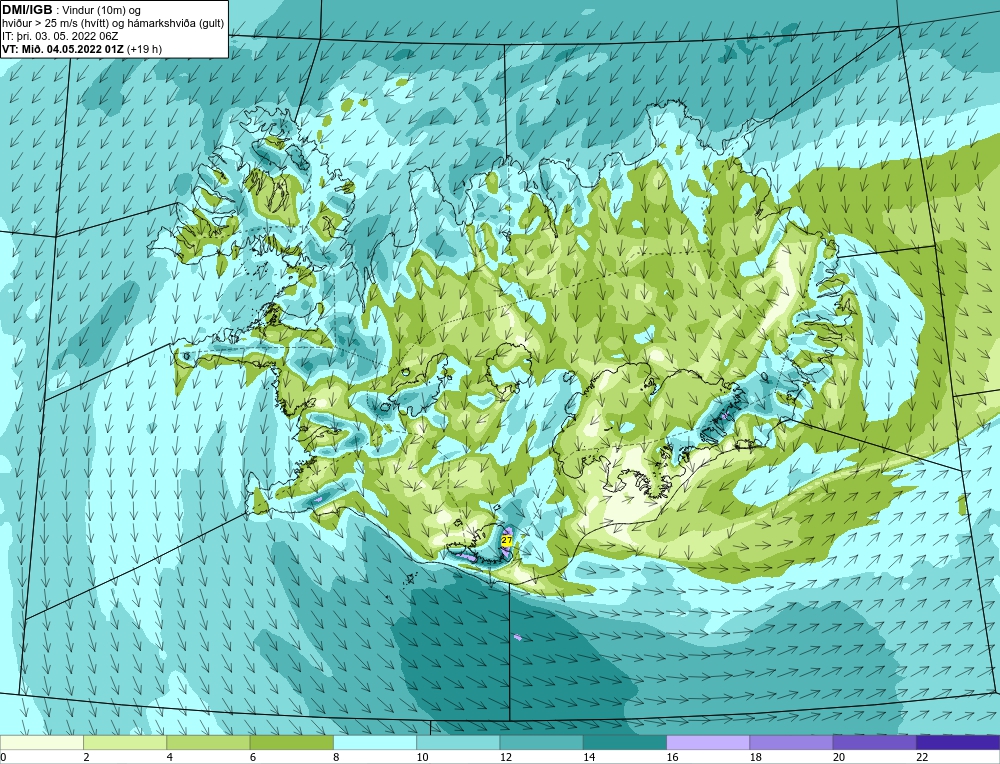The height and width of the screenshot is (764, 1000).
Task: Select the 'hviður > 25 m/s' header line
Action: click(x=113, y=24)
